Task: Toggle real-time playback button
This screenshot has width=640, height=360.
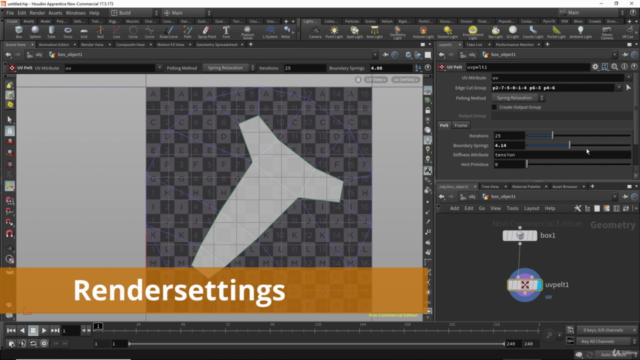Action: (44, 344)
